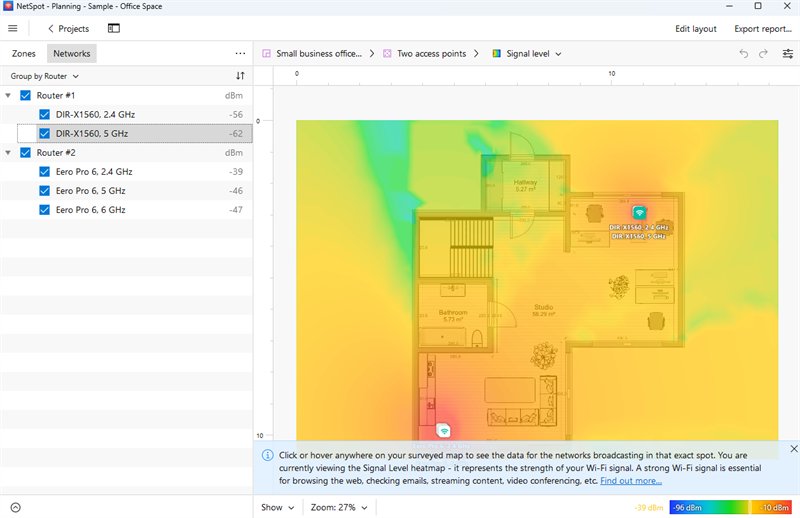Screen dimensions: 800x518
Task: Collapse the Router #2 tree group
Action: click(9, 153)
